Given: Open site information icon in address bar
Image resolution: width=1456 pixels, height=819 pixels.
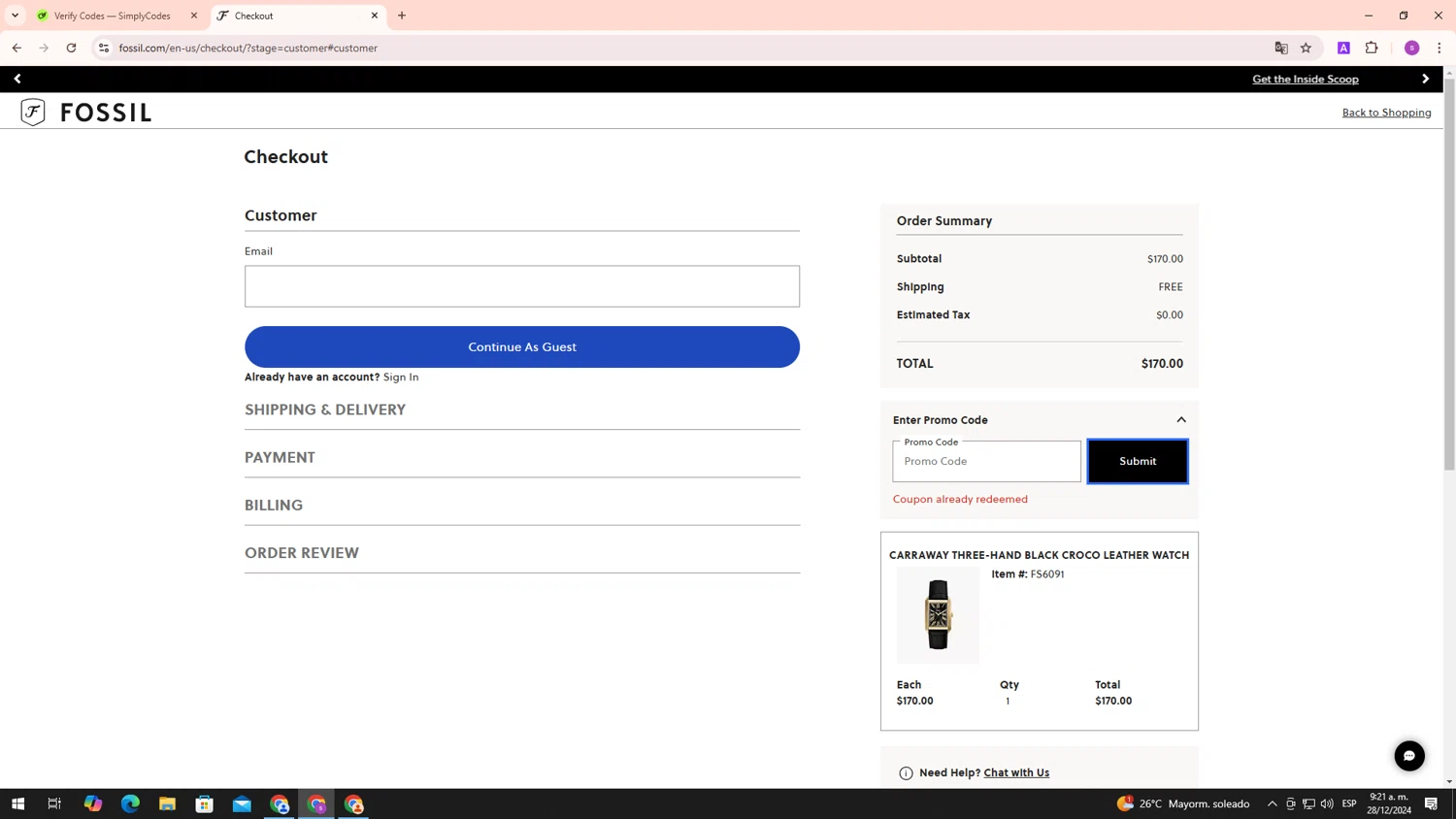Looking at the screenshot, I should click(x=104, y=48).
